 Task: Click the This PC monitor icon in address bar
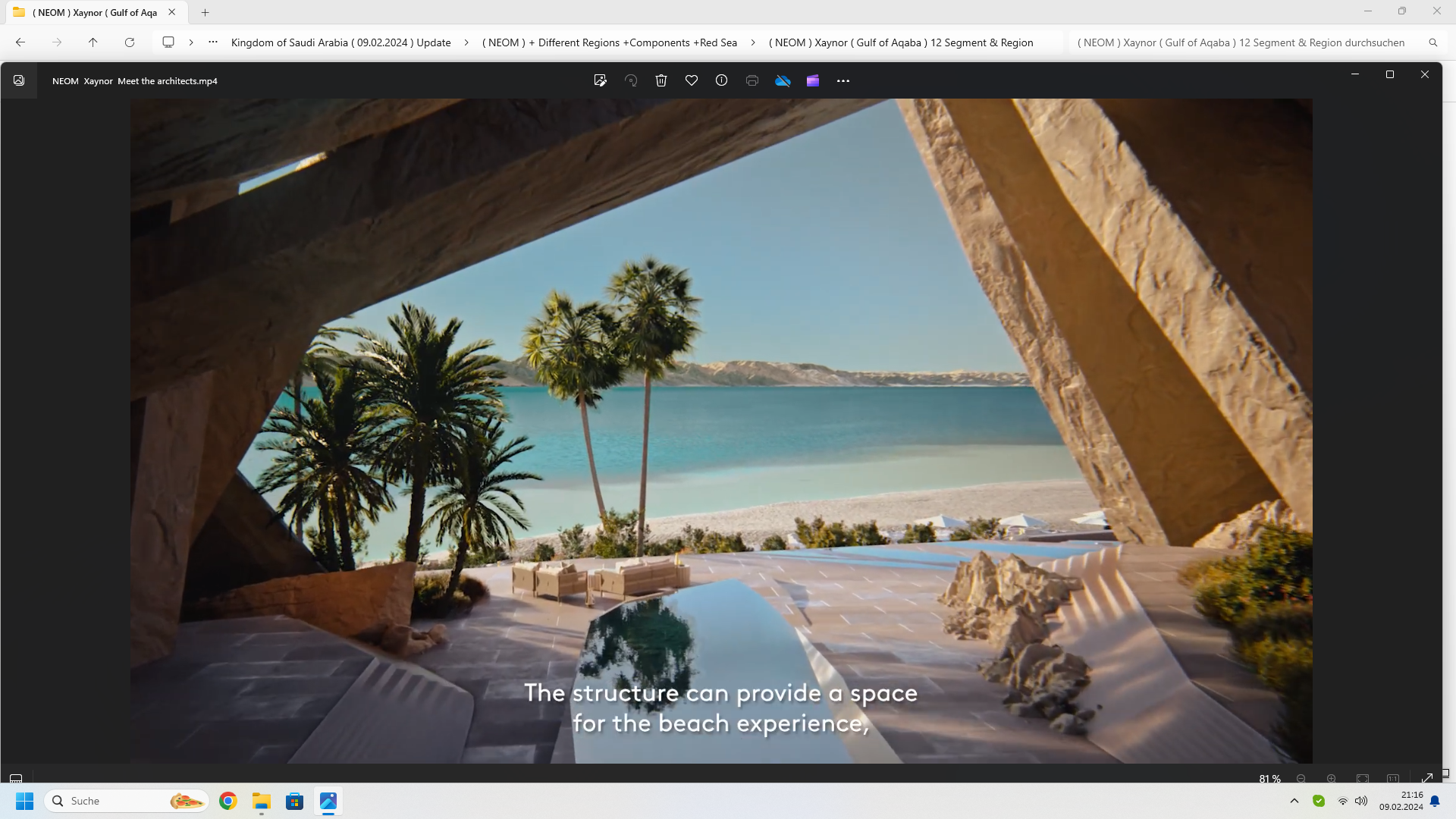coord(168,42)
